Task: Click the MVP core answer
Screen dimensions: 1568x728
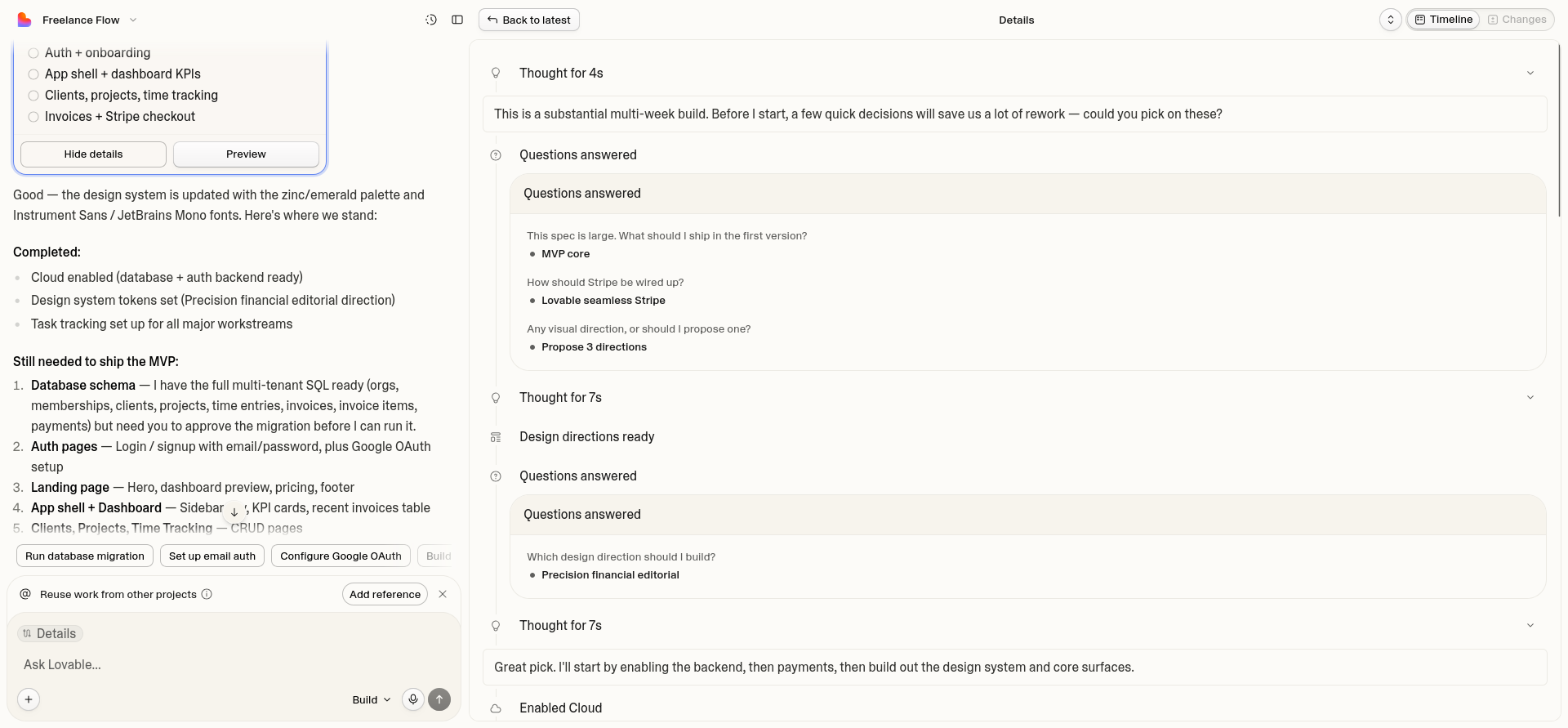Action: click(565, 254)
